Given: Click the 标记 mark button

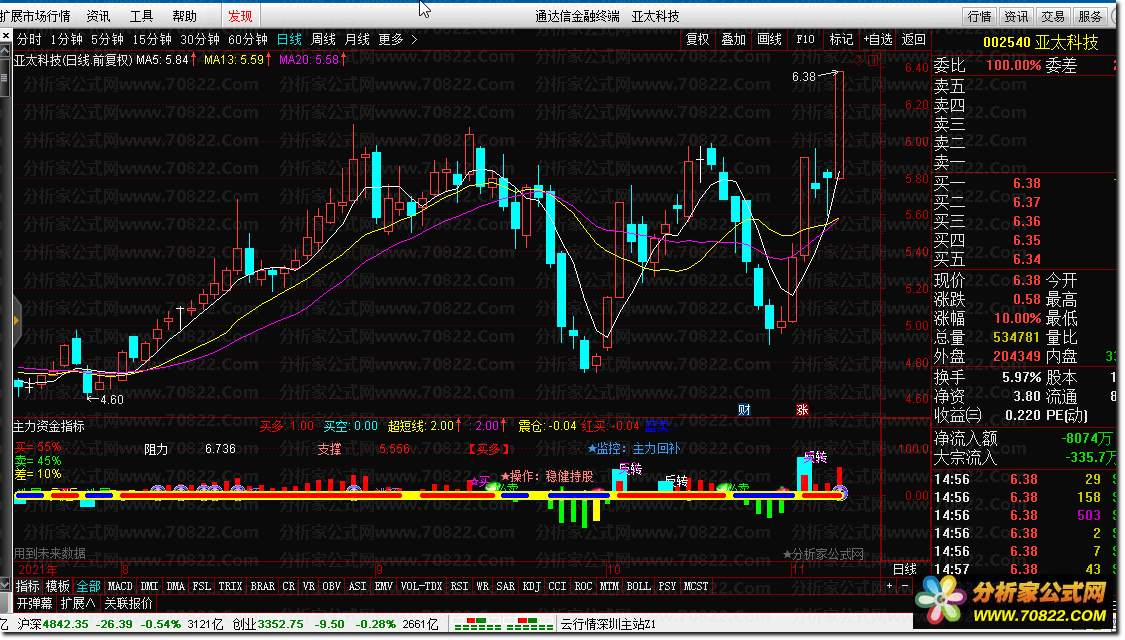Looking at the screenshot, I should (x=841, y=39).
